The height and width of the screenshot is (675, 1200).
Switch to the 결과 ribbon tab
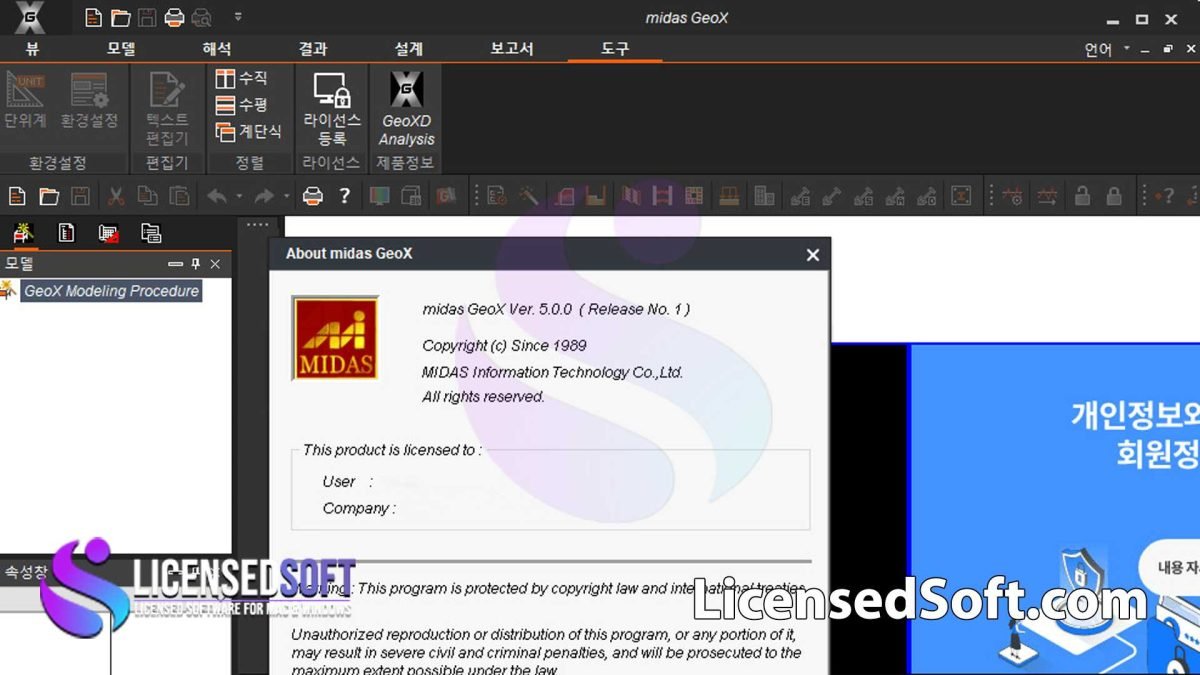(313, 48)
